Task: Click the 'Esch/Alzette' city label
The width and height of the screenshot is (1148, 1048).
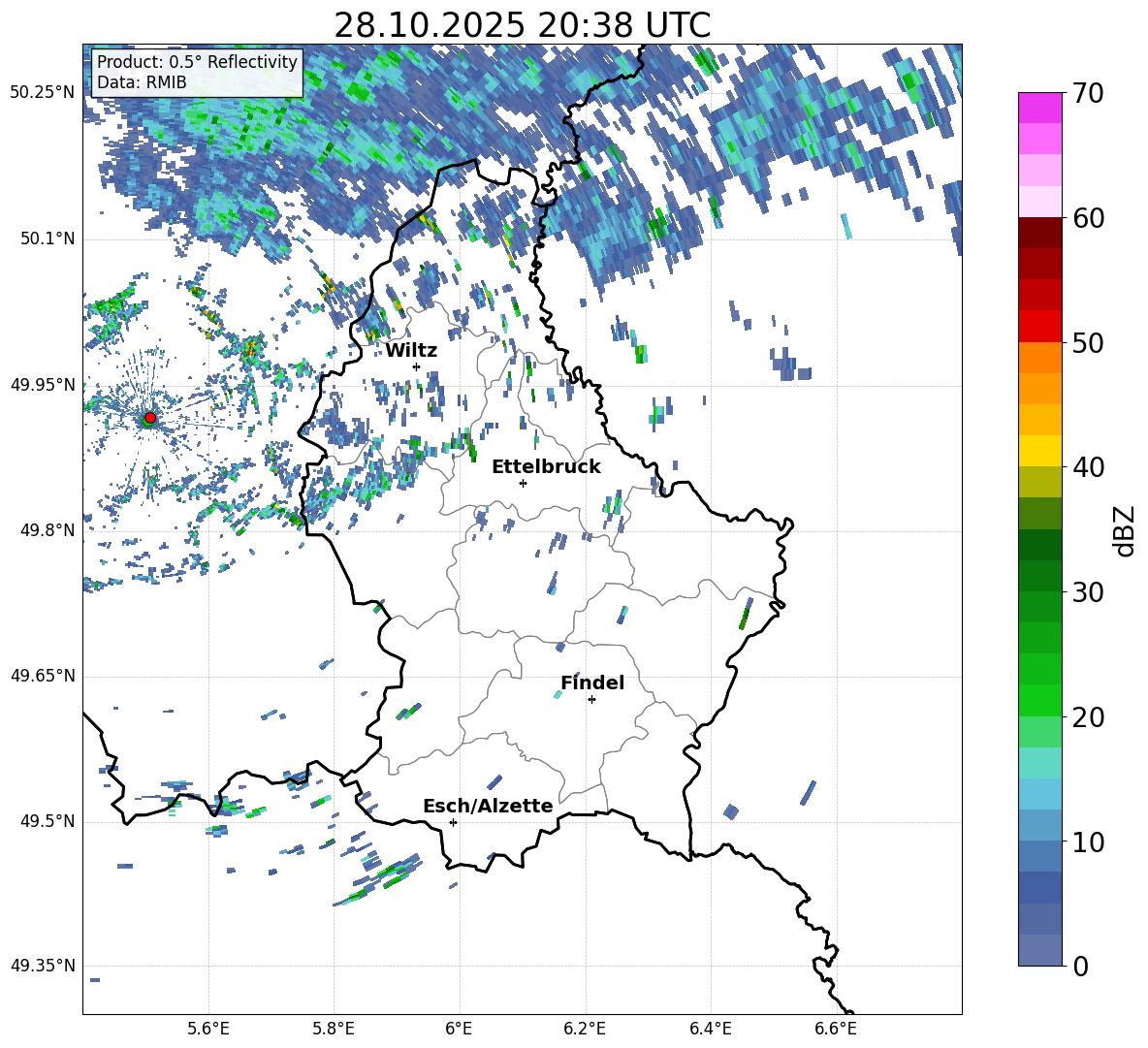Action: tap(488, 806)
